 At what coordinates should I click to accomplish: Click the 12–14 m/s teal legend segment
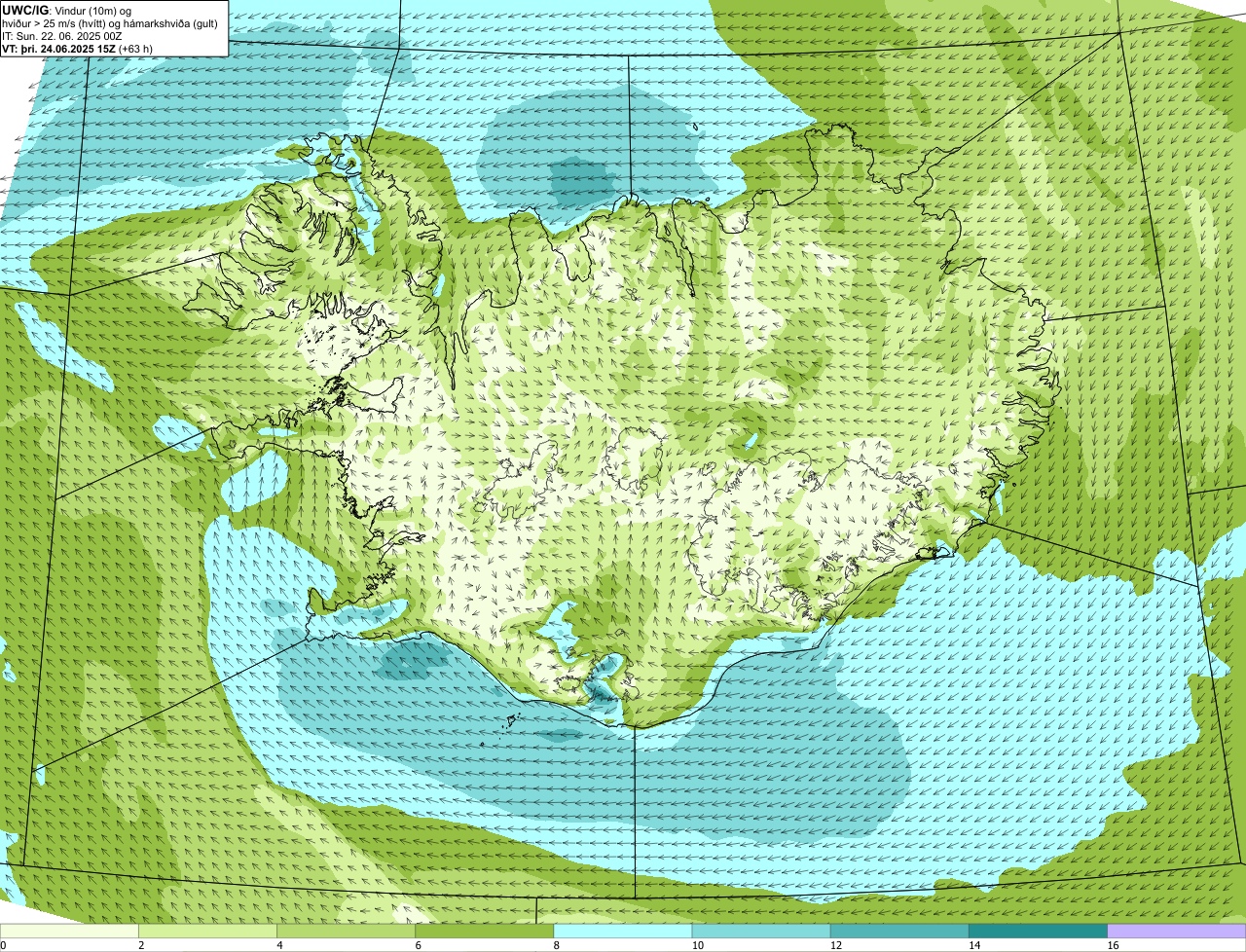[899, 931]
